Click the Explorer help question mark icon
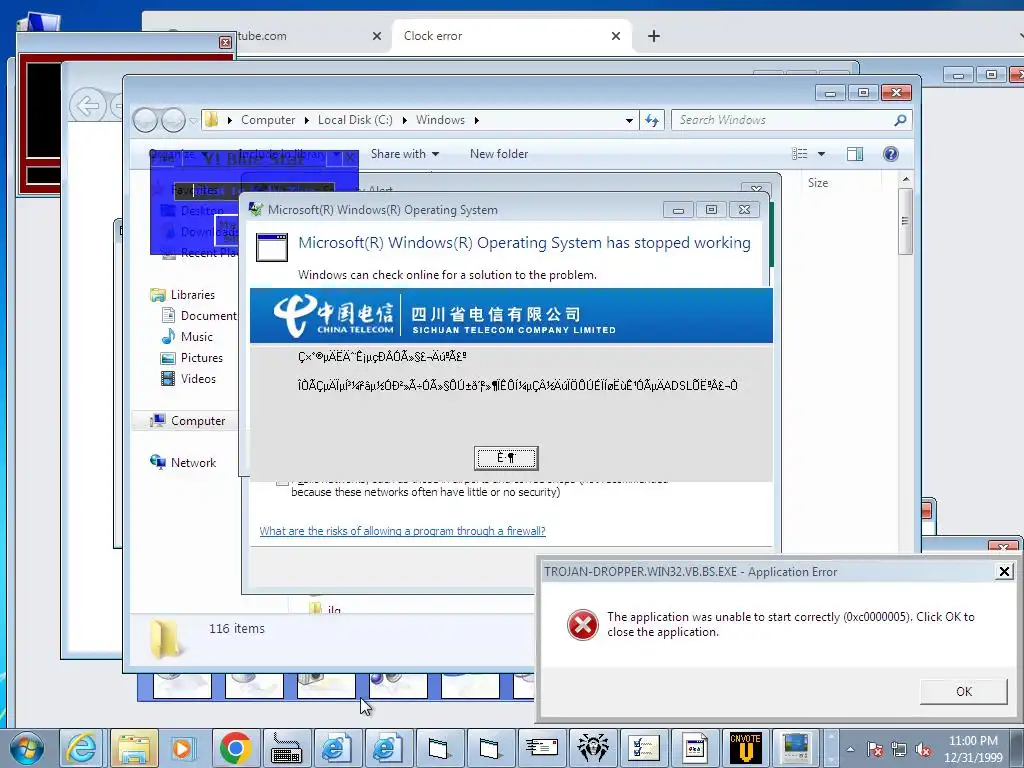This screenshot has height=768, width=1024. 890,154
